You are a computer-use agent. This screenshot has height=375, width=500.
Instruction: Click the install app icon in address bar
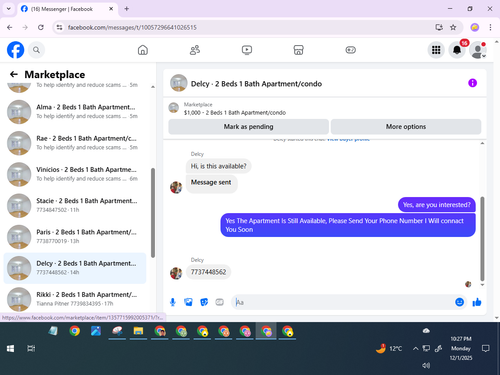pyautogui.click(x=439, y=27)
